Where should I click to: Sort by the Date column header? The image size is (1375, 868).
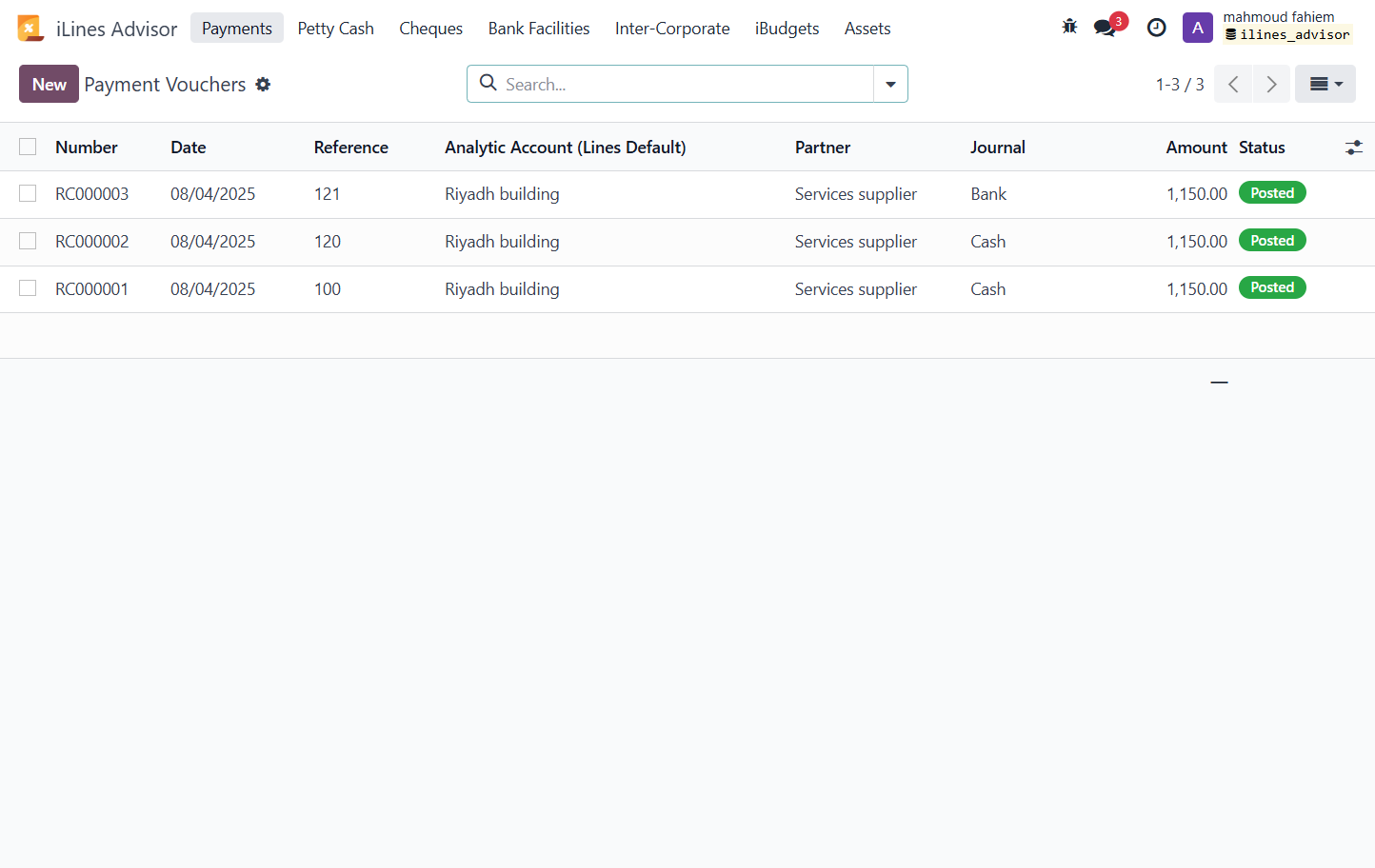[189, 148]
